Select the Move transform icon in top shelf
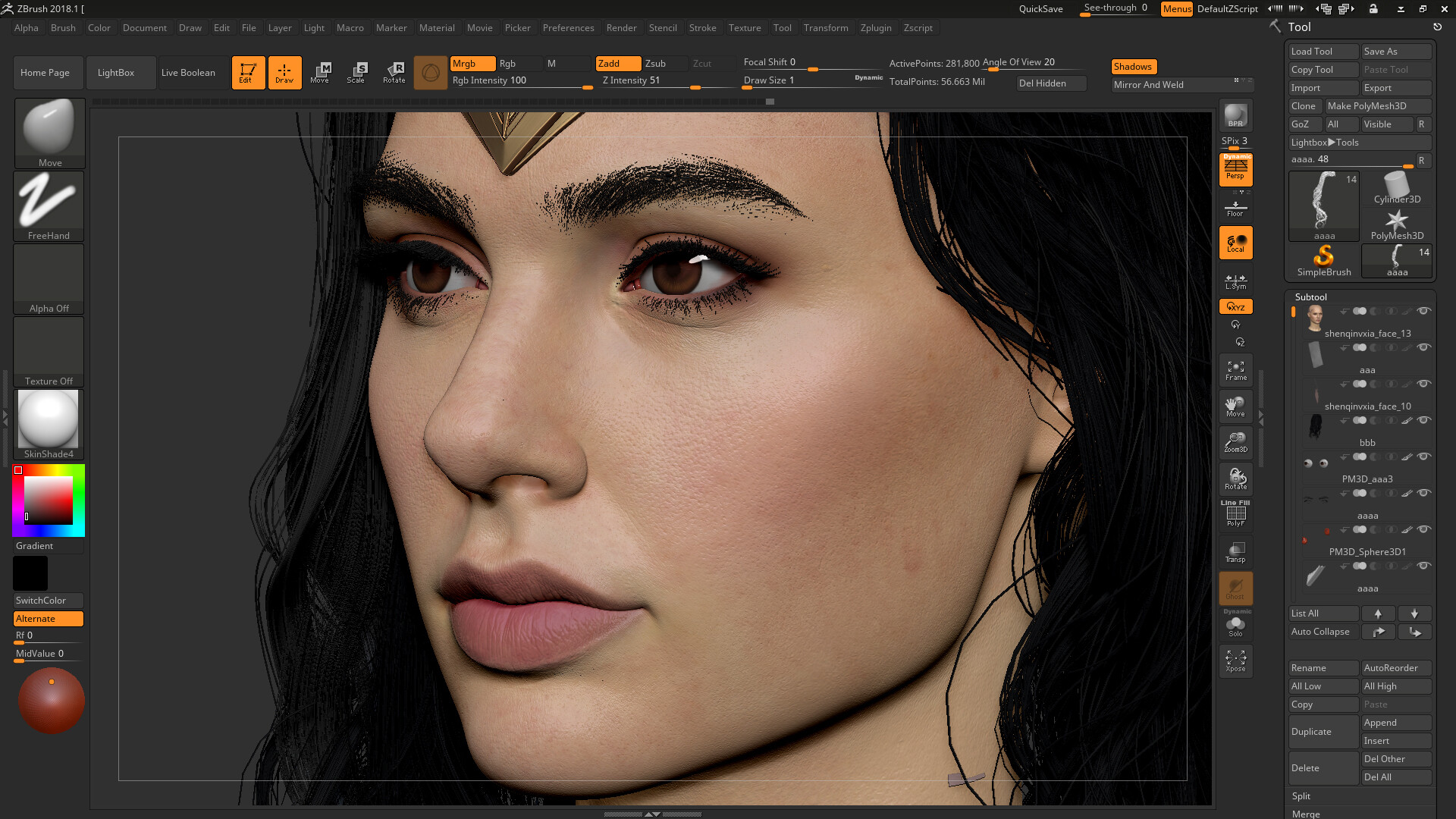Viewport: 1456px width, 819px height. click(x=320, y=73)
